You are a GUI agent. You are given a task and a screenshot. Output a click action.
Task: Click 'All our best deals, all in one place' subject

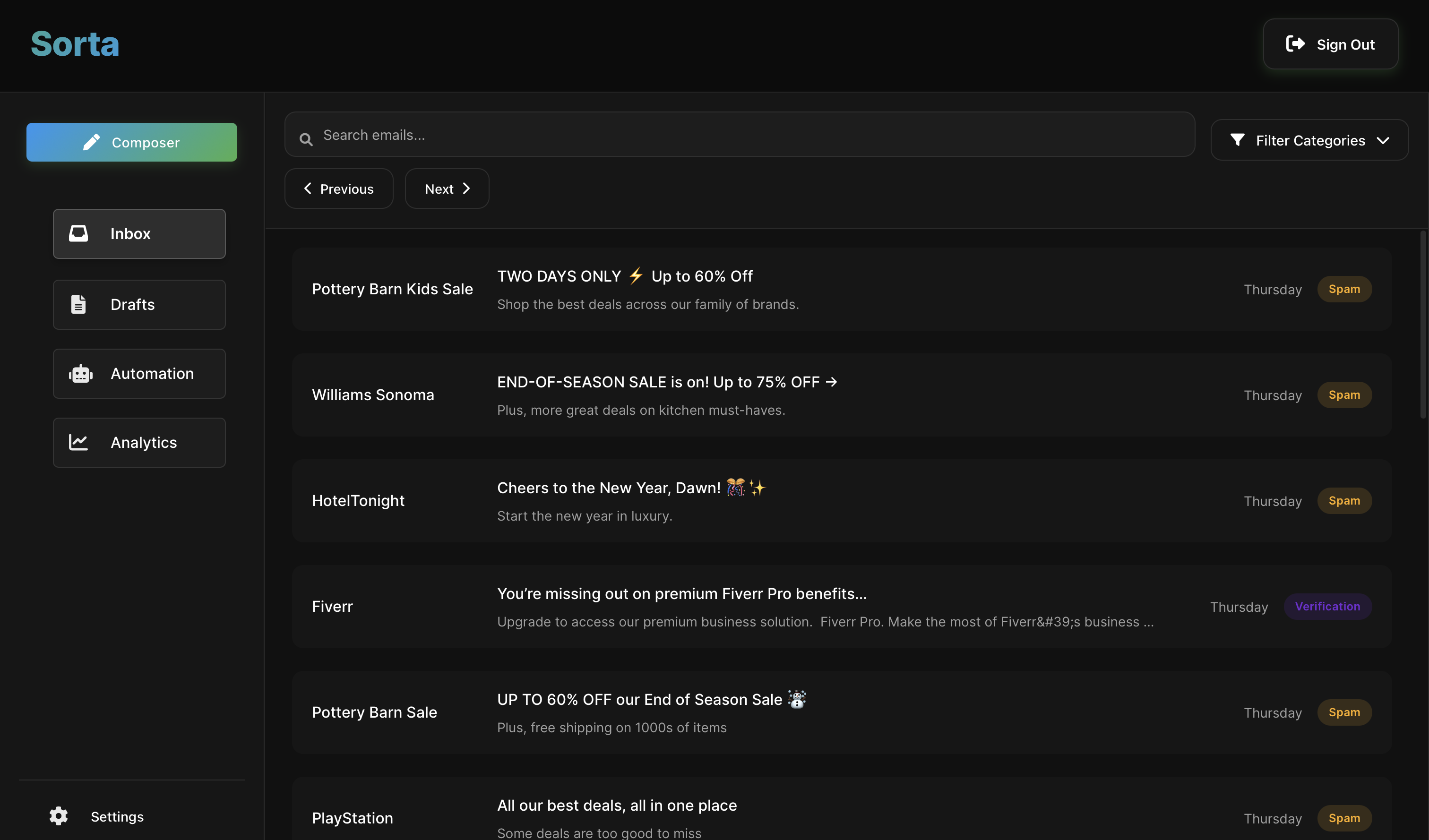[x=617, y=806]
